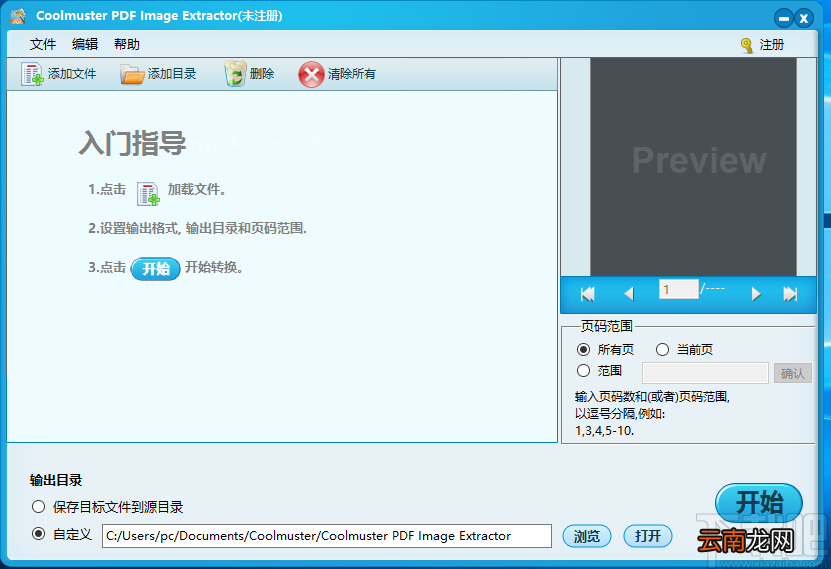831x569 pixels.
Task: Select 保存目标文件到源目录 radio option
Action: 38,507
